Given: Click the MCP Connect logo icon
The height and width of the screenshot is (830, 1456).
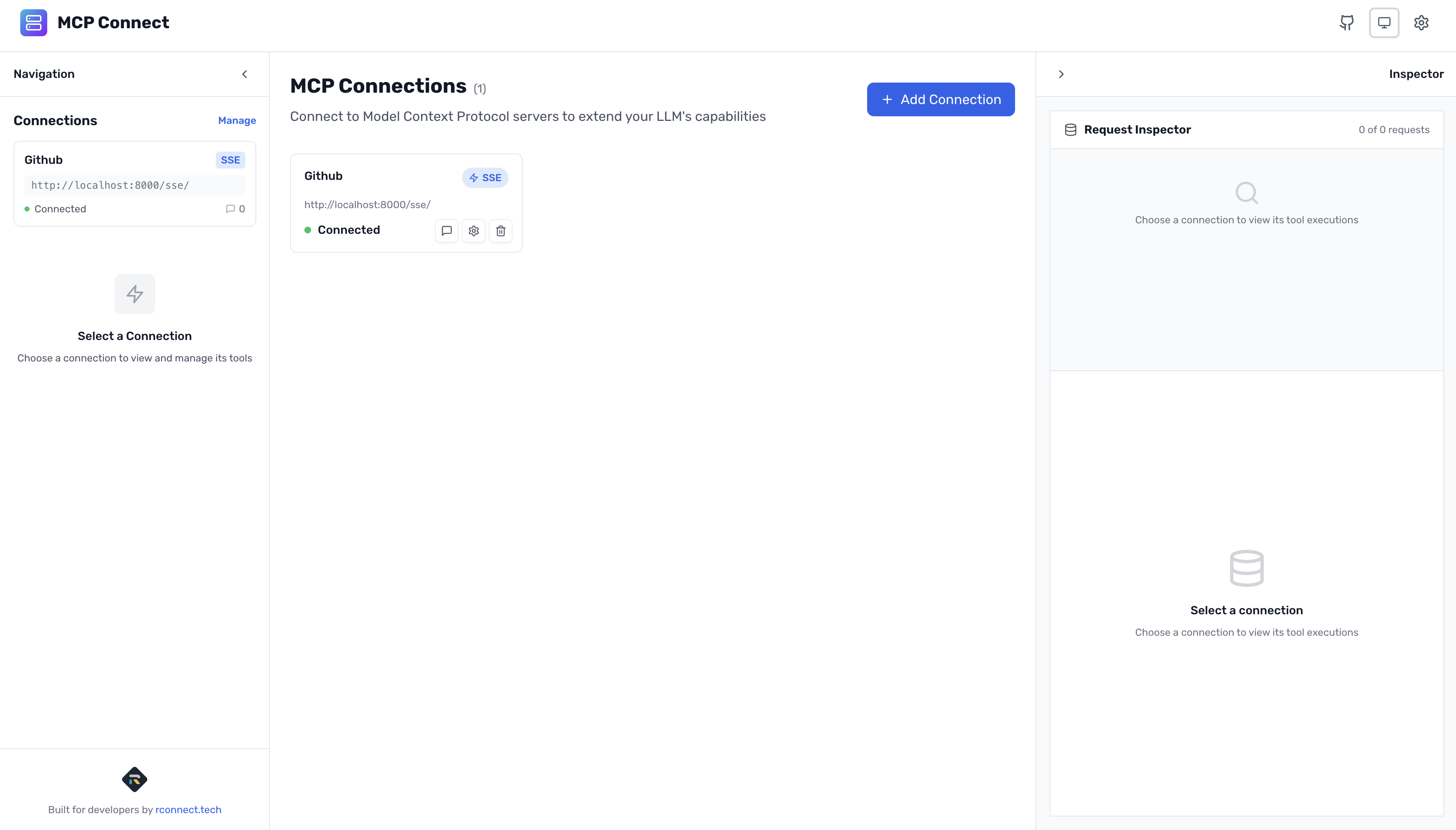Looking at the screenshot, I should [x=33, y=22].
